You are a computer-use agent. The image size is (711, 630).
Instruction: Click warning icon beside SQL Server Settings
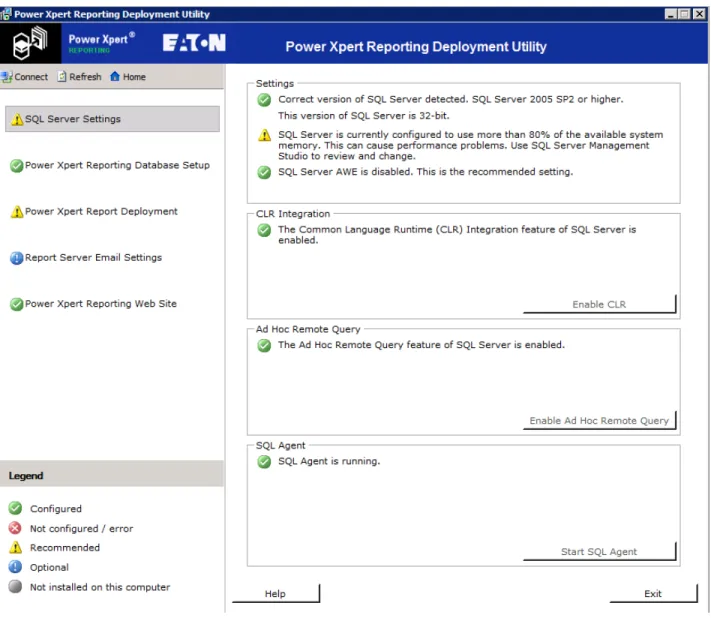[x=17, y=119]
